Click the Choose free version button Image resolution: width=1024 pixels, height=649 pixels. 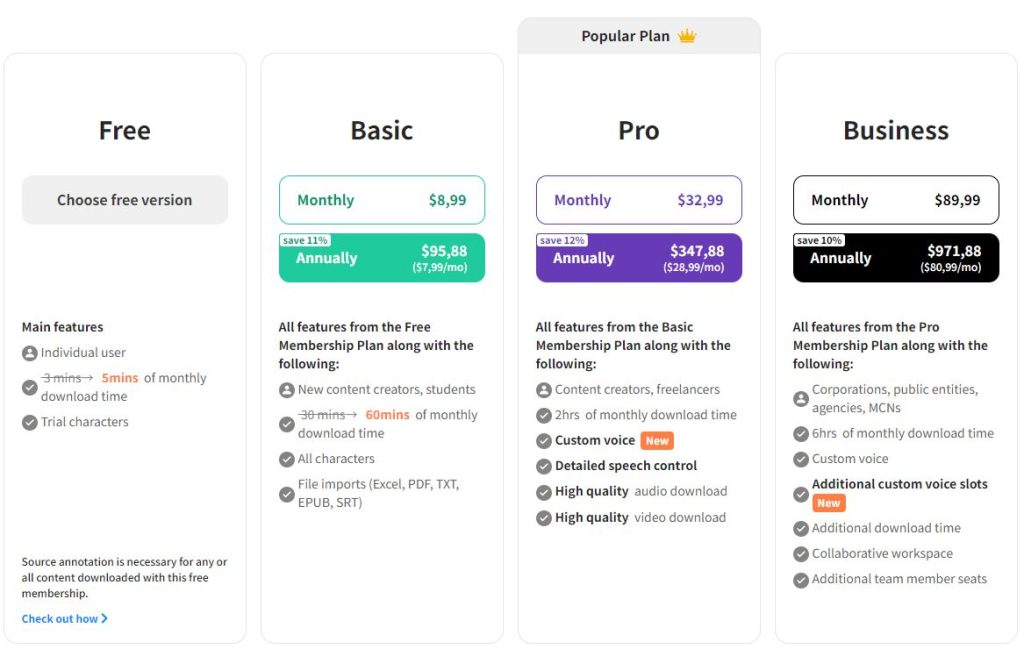[x=124, y=199]
